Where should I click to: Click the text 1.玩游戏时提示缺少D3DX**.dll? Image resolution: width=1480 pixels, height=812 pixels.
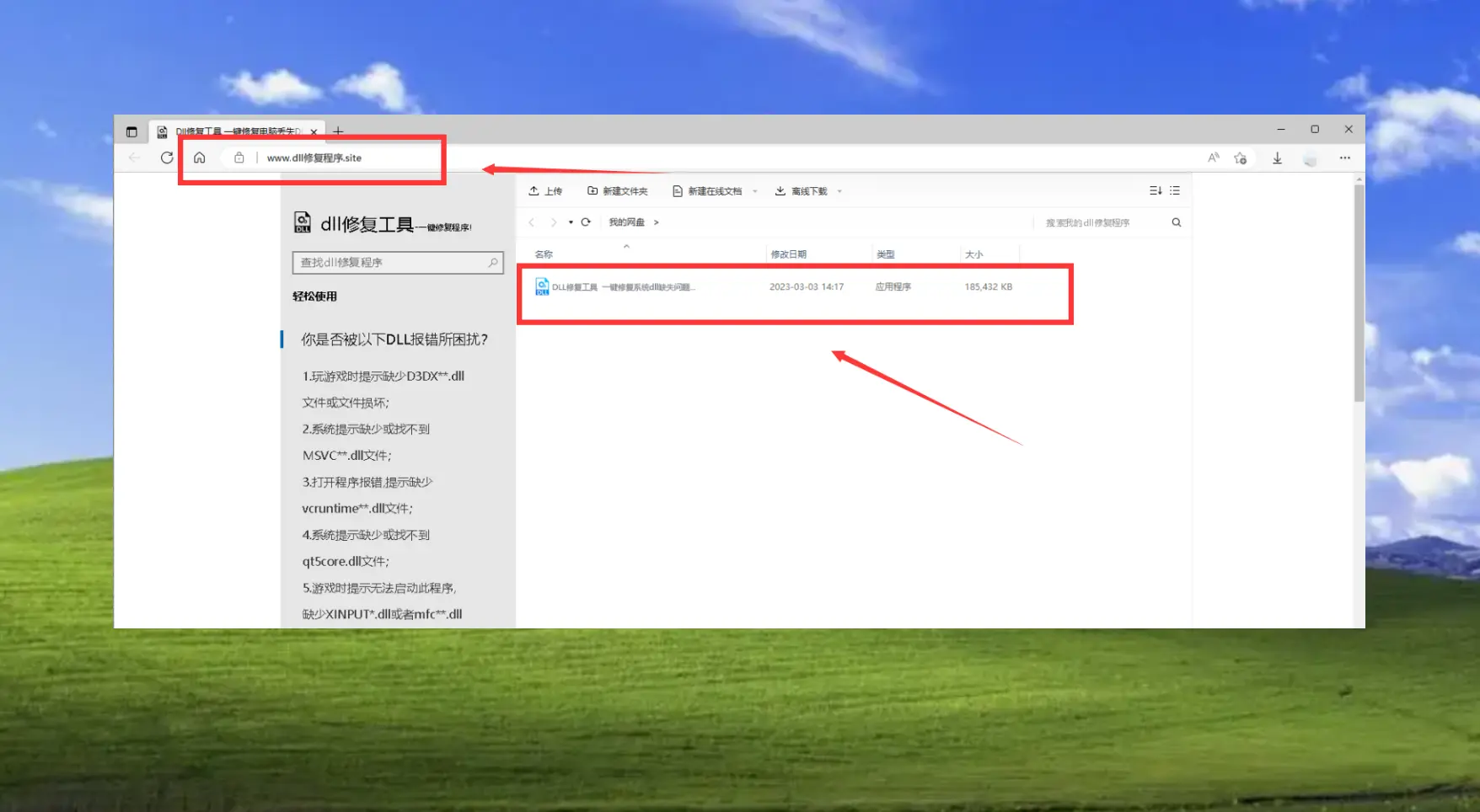pyautogui.click(x=383, y=377)
